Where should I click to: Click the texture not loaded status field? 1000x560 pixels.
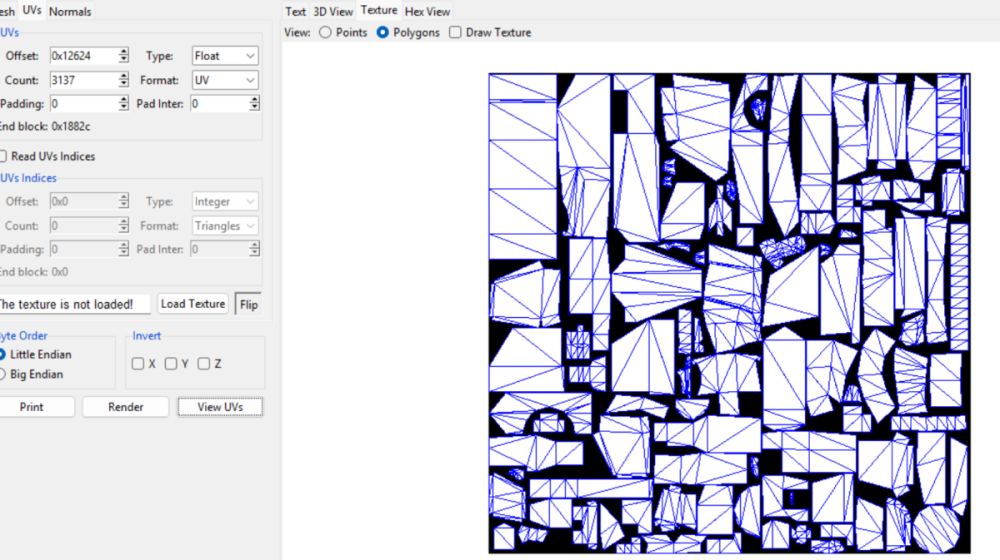tap(74, 304)
